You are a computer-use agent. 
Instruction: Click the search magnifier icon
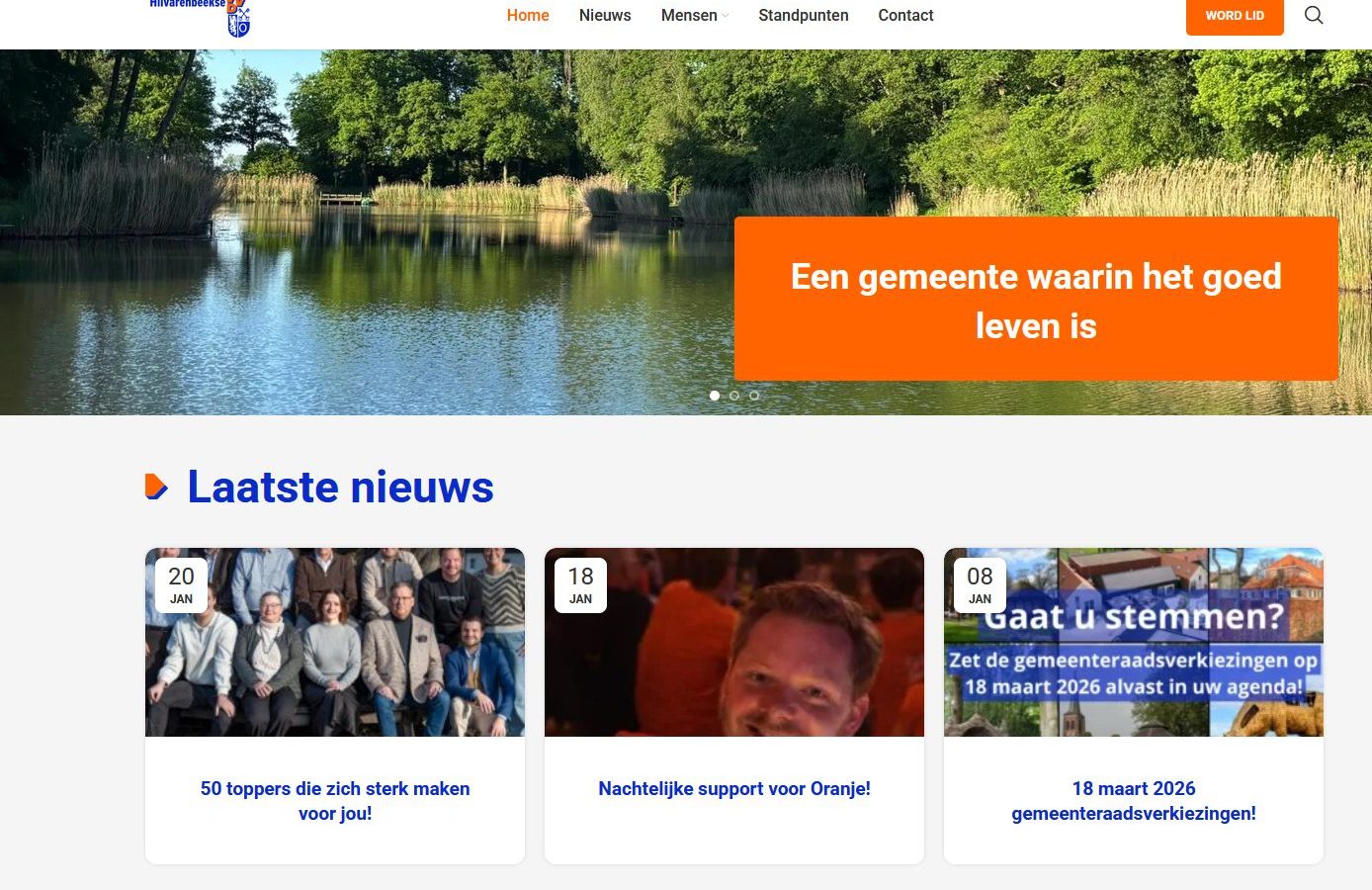click(x=1313, y=15)
